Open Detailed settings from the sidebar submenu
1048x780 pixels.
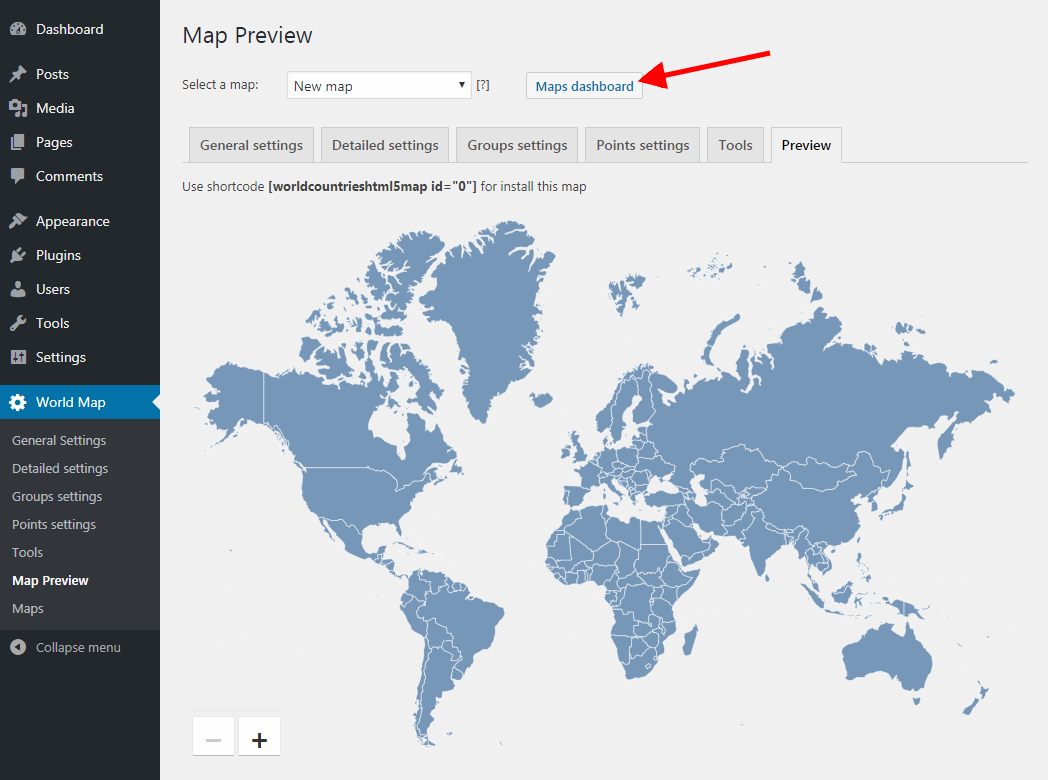59,468
